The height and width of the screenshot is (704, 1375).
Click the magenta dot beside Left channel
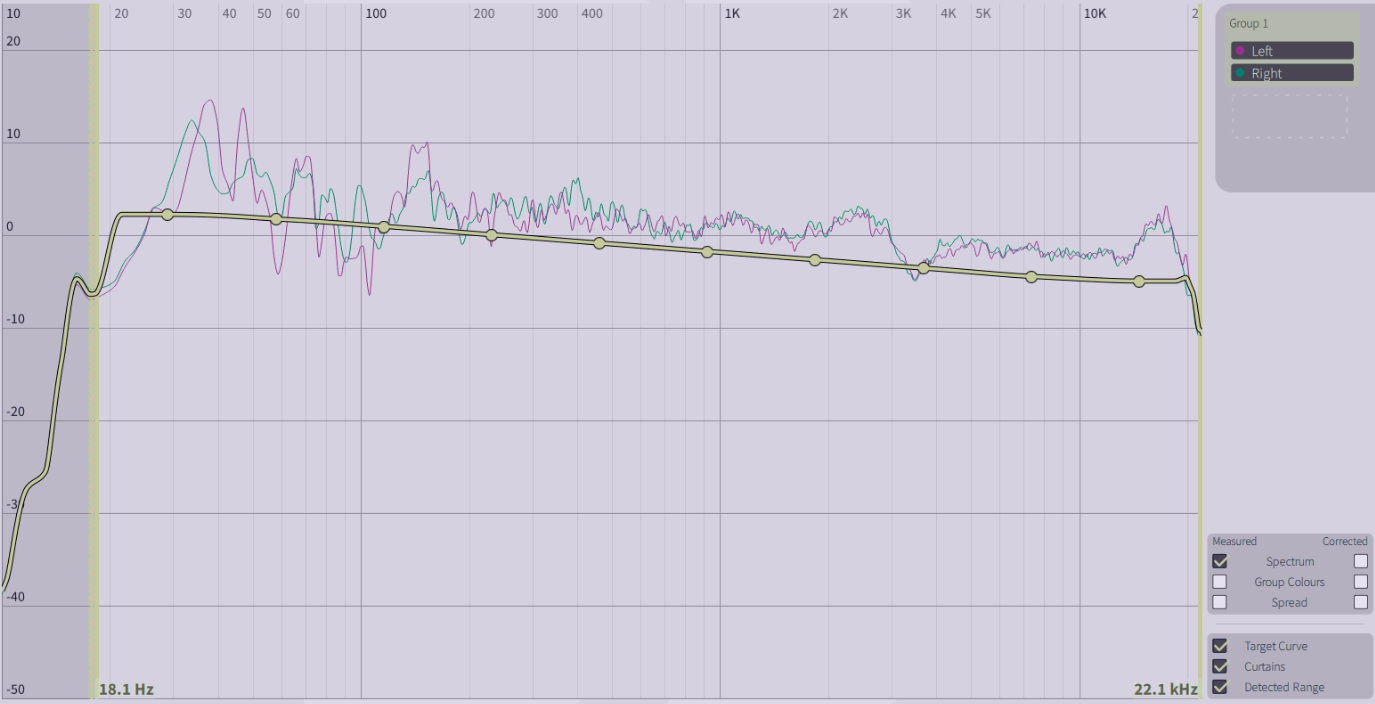click(1240, 51)
